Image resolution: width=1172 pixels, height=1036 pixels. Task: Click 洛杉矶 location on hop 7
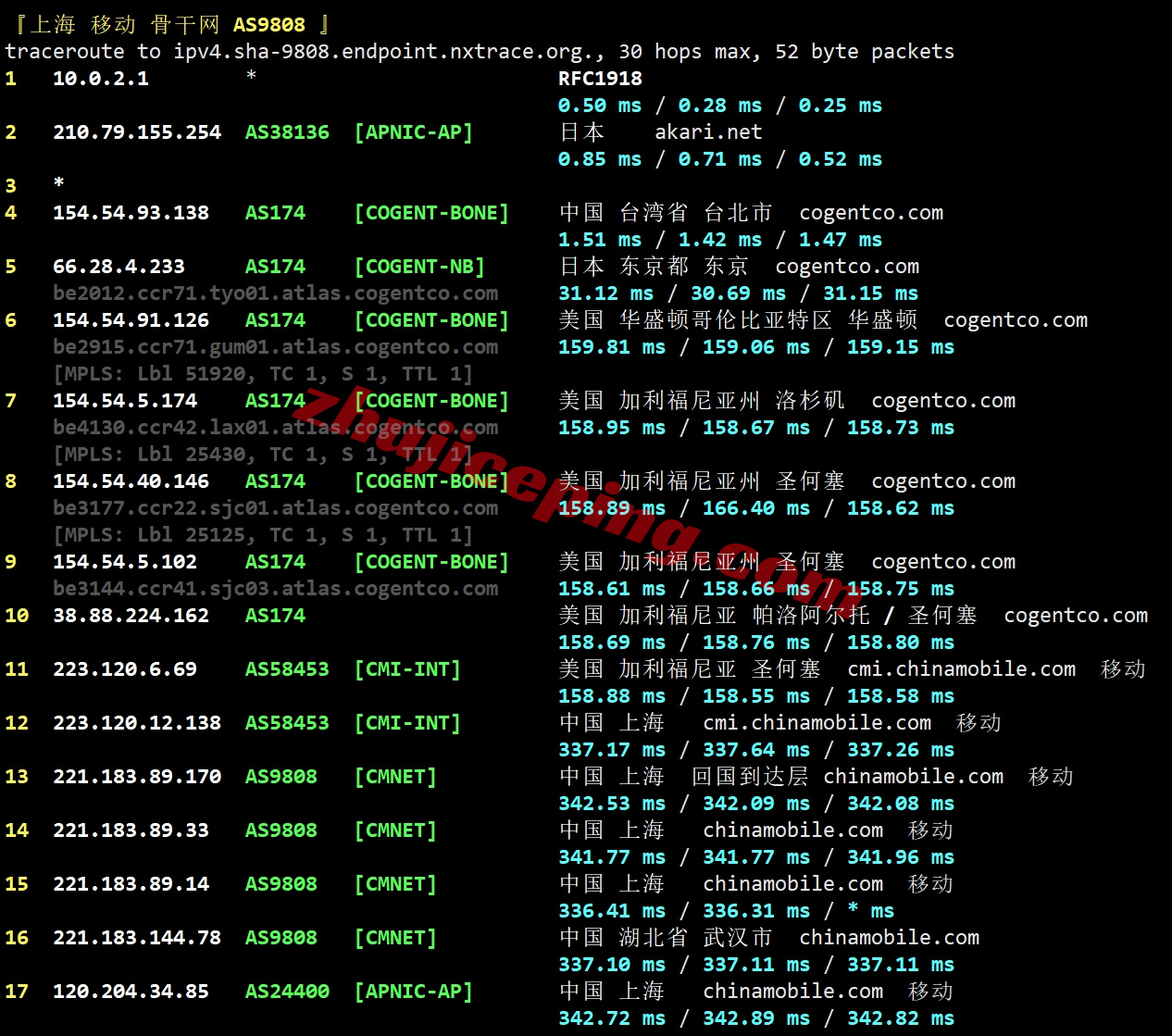pos(810,401)
